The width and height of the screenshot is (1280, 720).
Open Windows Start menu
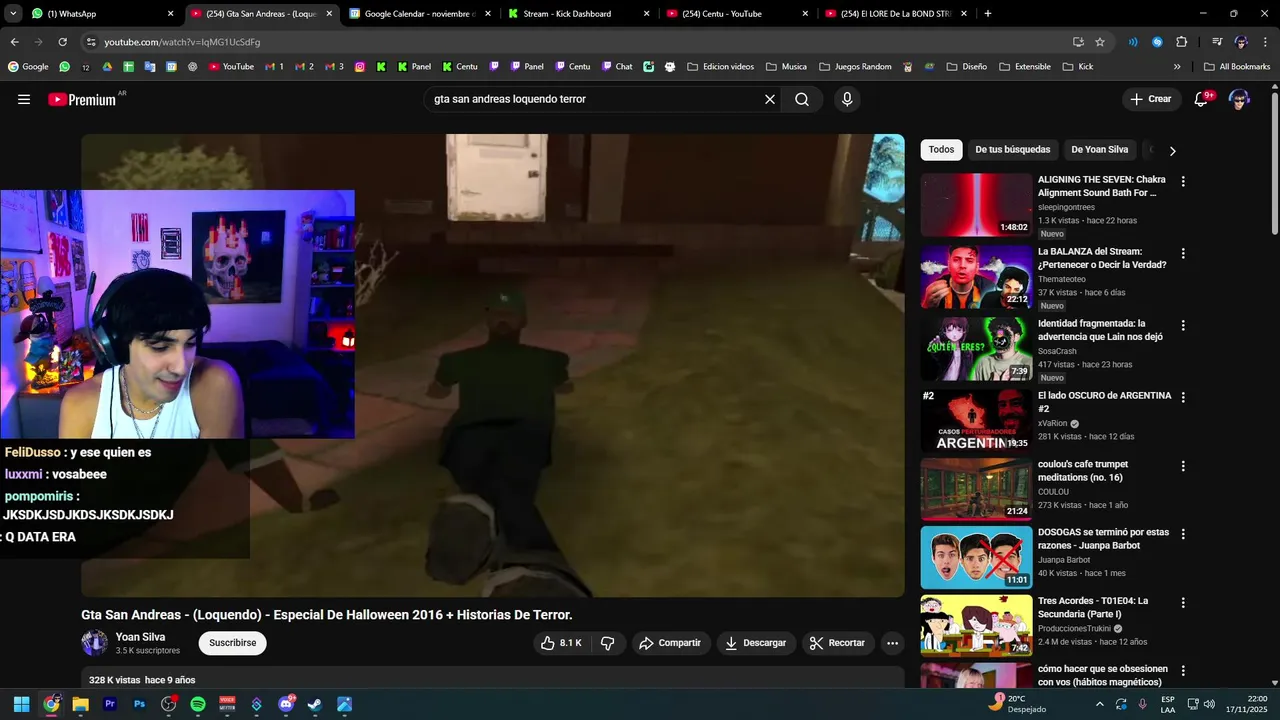22,704
